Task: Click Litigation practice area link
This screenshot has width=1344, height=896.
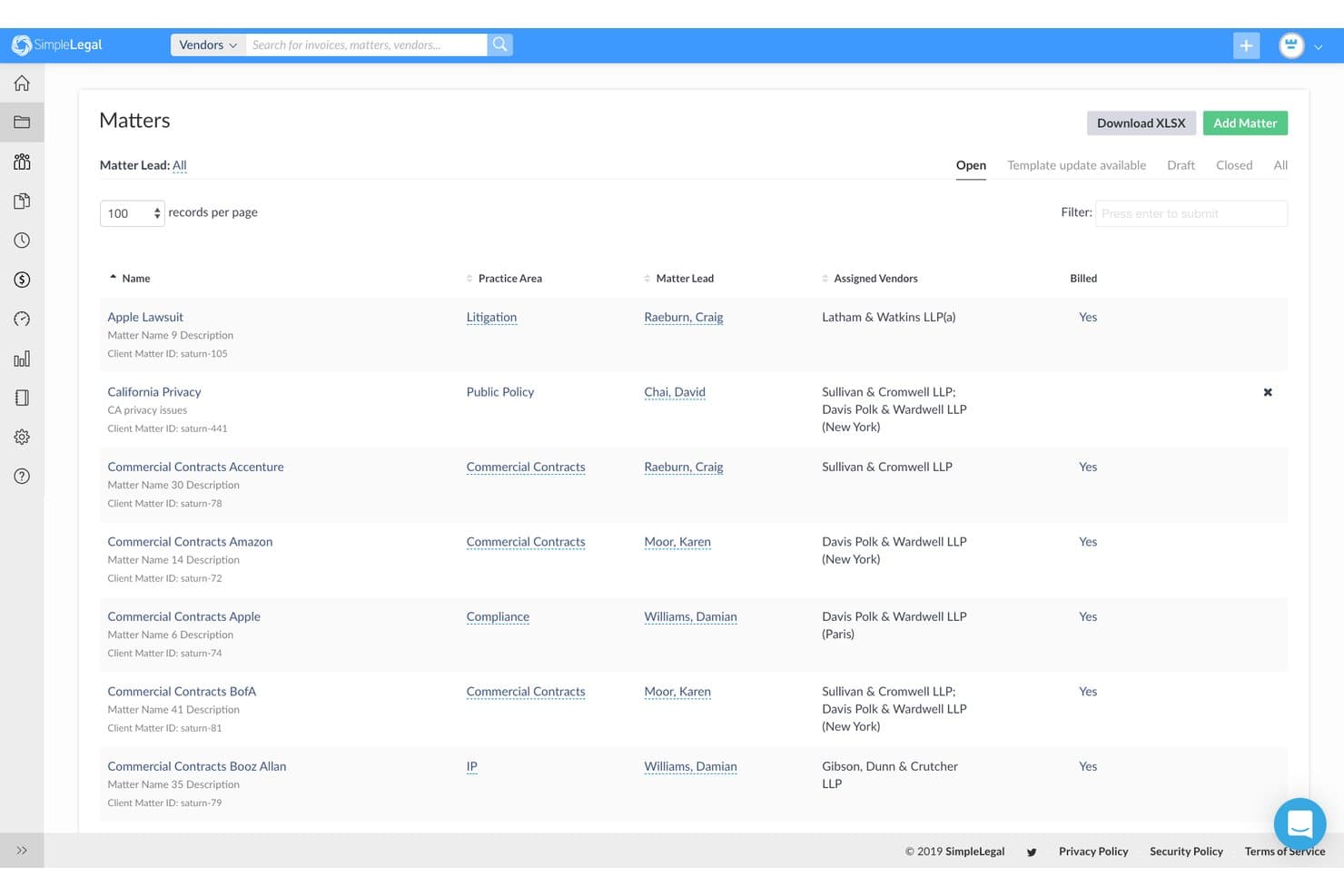Action: 491,317
